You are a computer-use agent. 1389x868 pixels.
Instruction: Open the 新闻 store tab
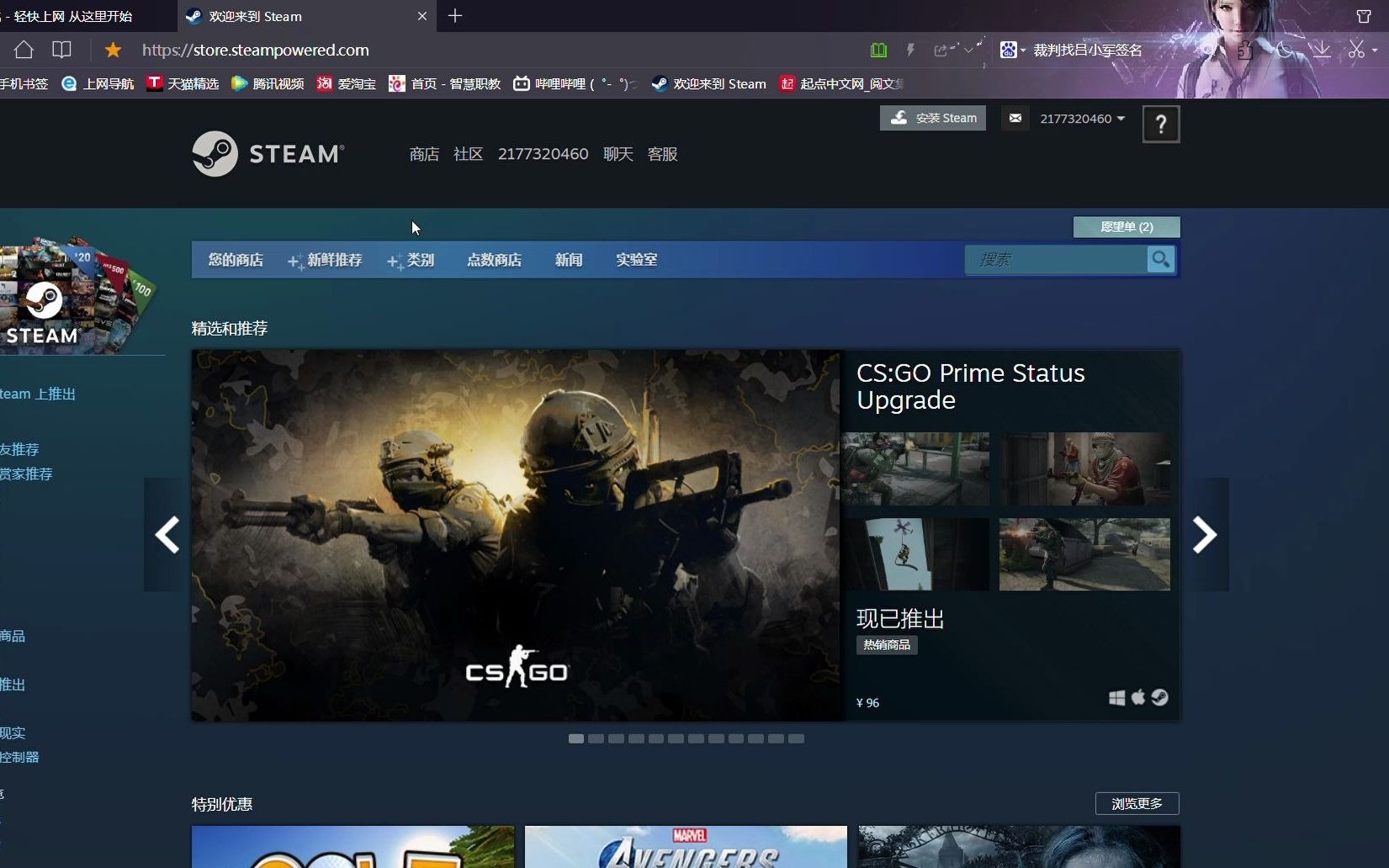569,260
